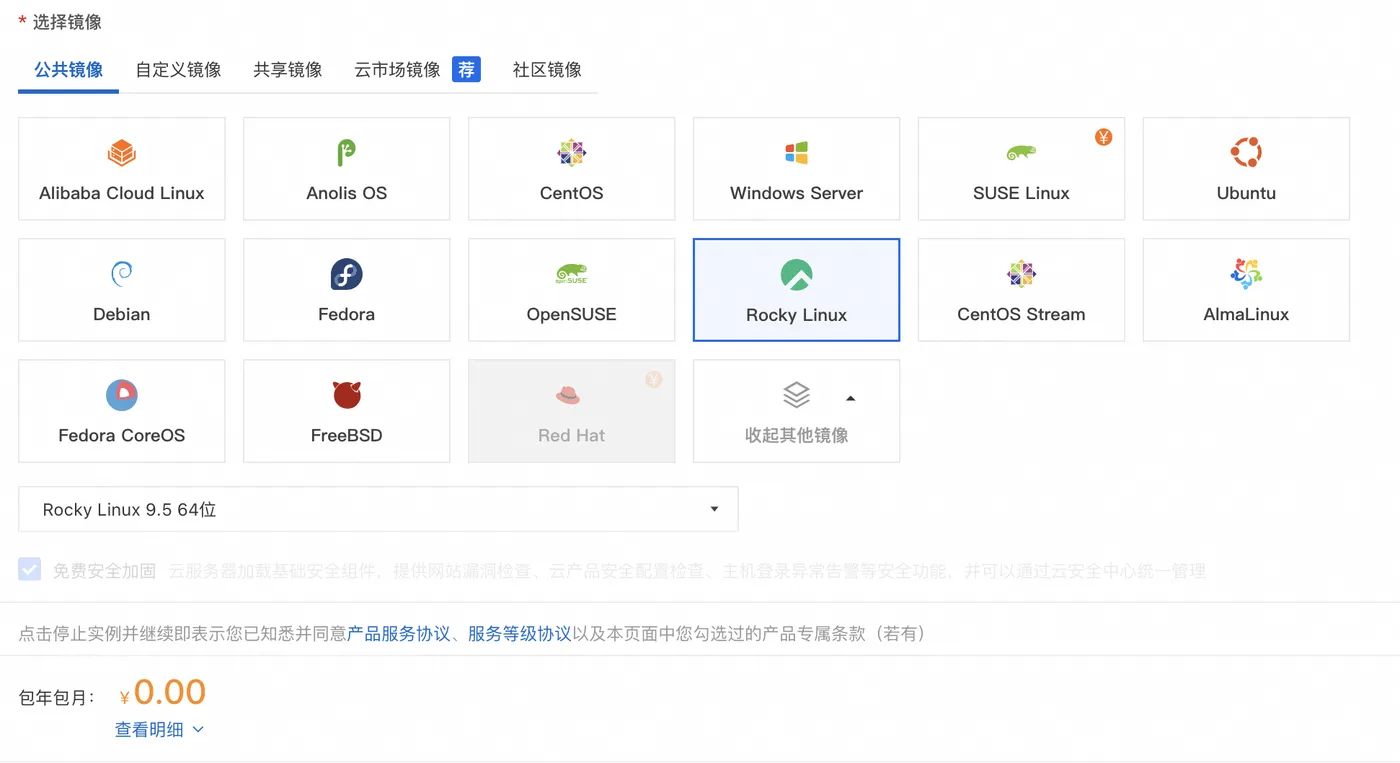Collapse the list via 收起其他镜像
Image resolution: width=1400 pixels, height=763 pixels.
[796, 411]
